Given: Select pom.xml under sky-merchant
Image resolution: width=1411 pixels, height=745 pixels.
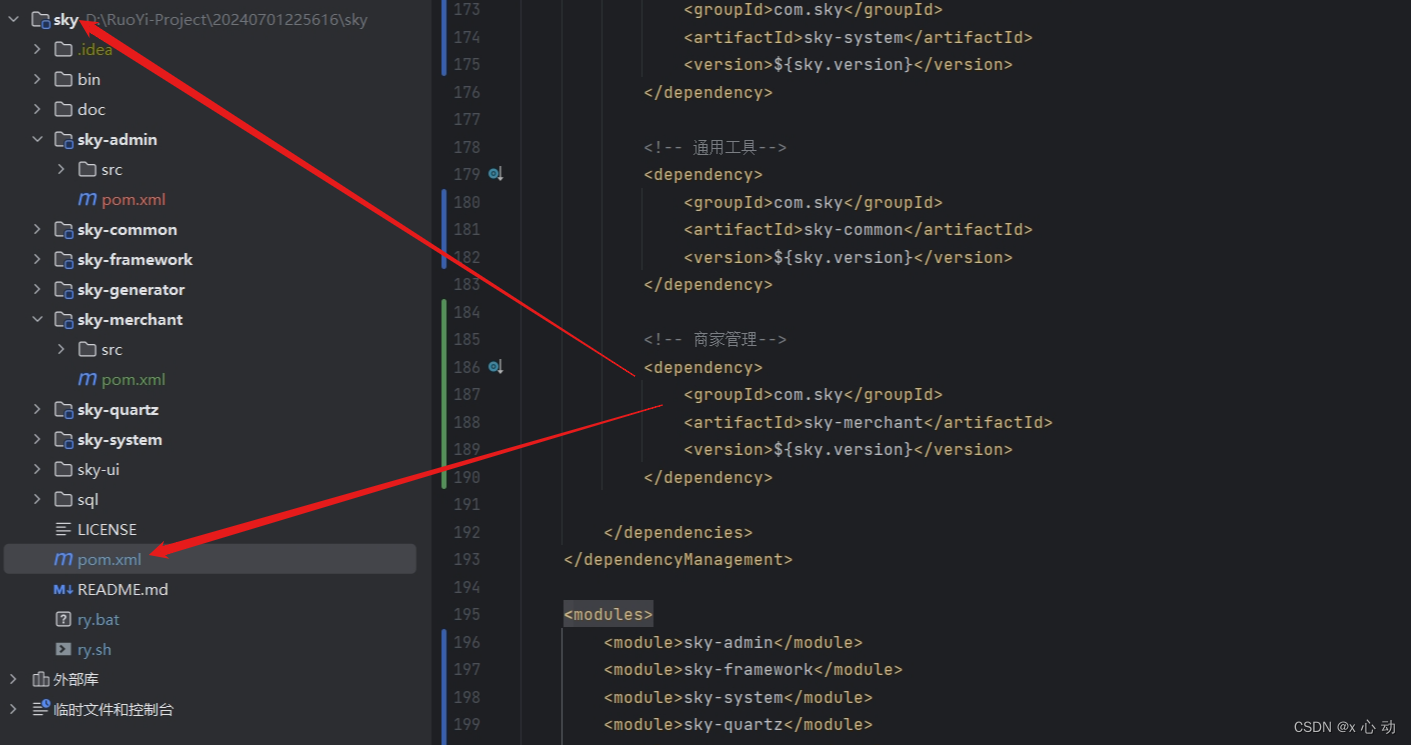Looking at the screenshot, I should click(x=133, y=380).
